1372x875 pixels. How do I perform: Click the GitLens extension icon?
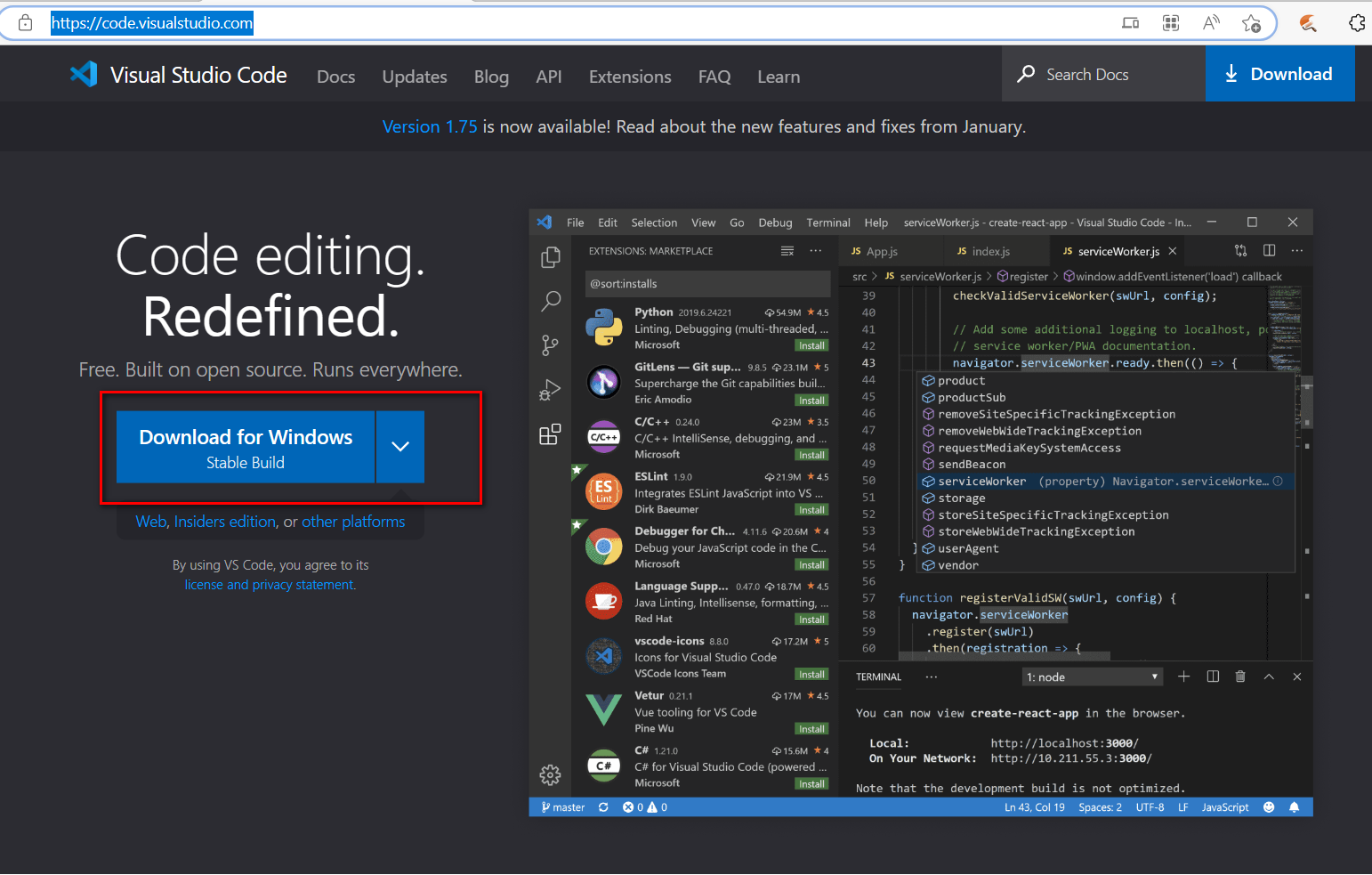pyautogui.click(x=604, y=382)
